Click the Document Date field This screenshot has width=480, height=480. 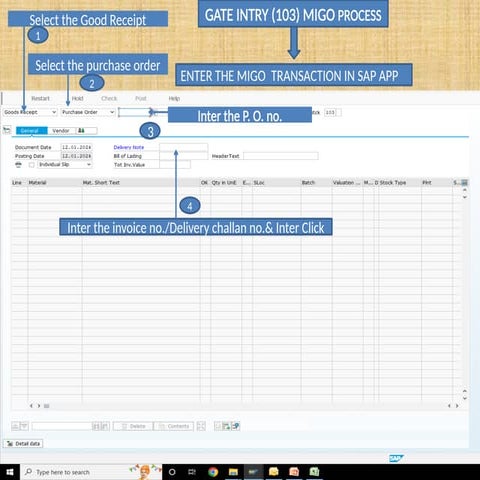[x=76, y=147]
